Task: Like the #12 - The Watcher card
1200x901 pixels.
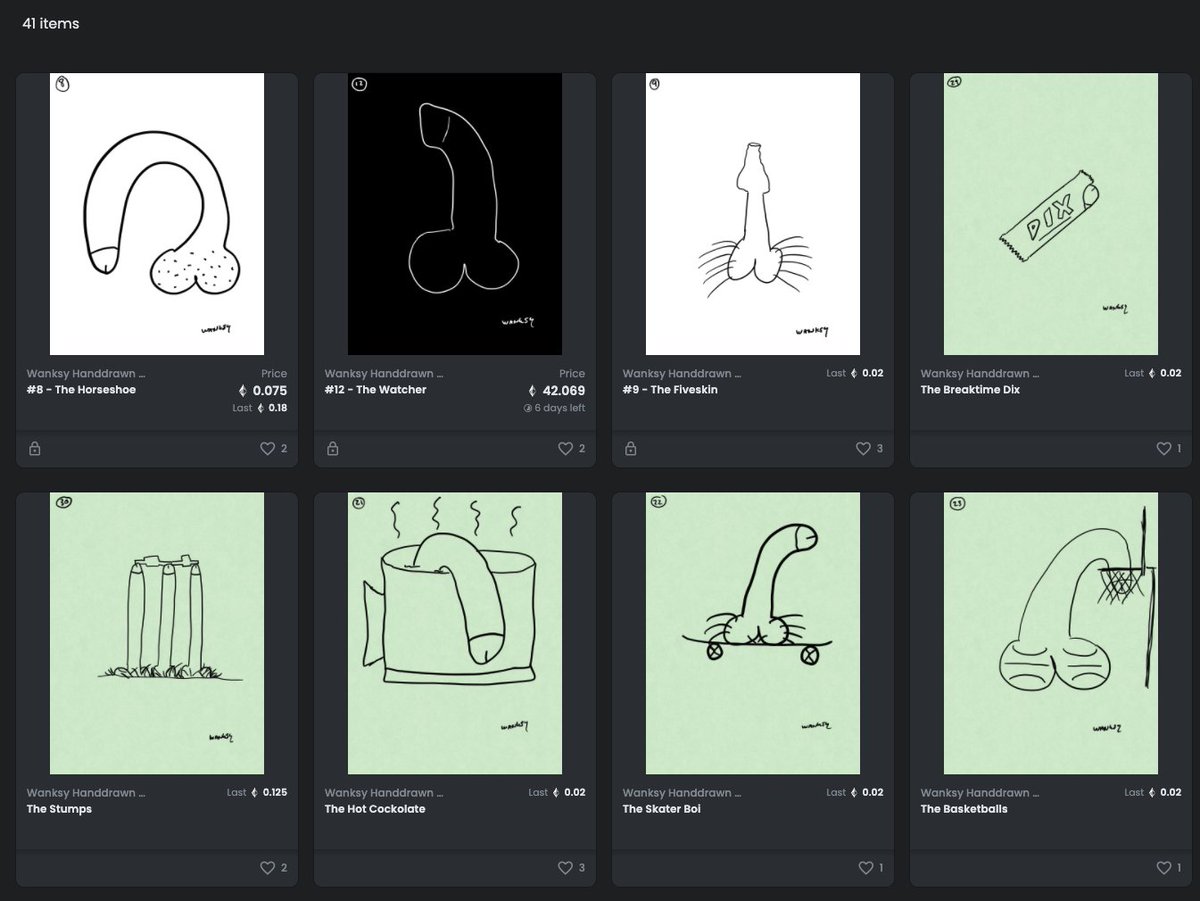Action: [565, 449]
